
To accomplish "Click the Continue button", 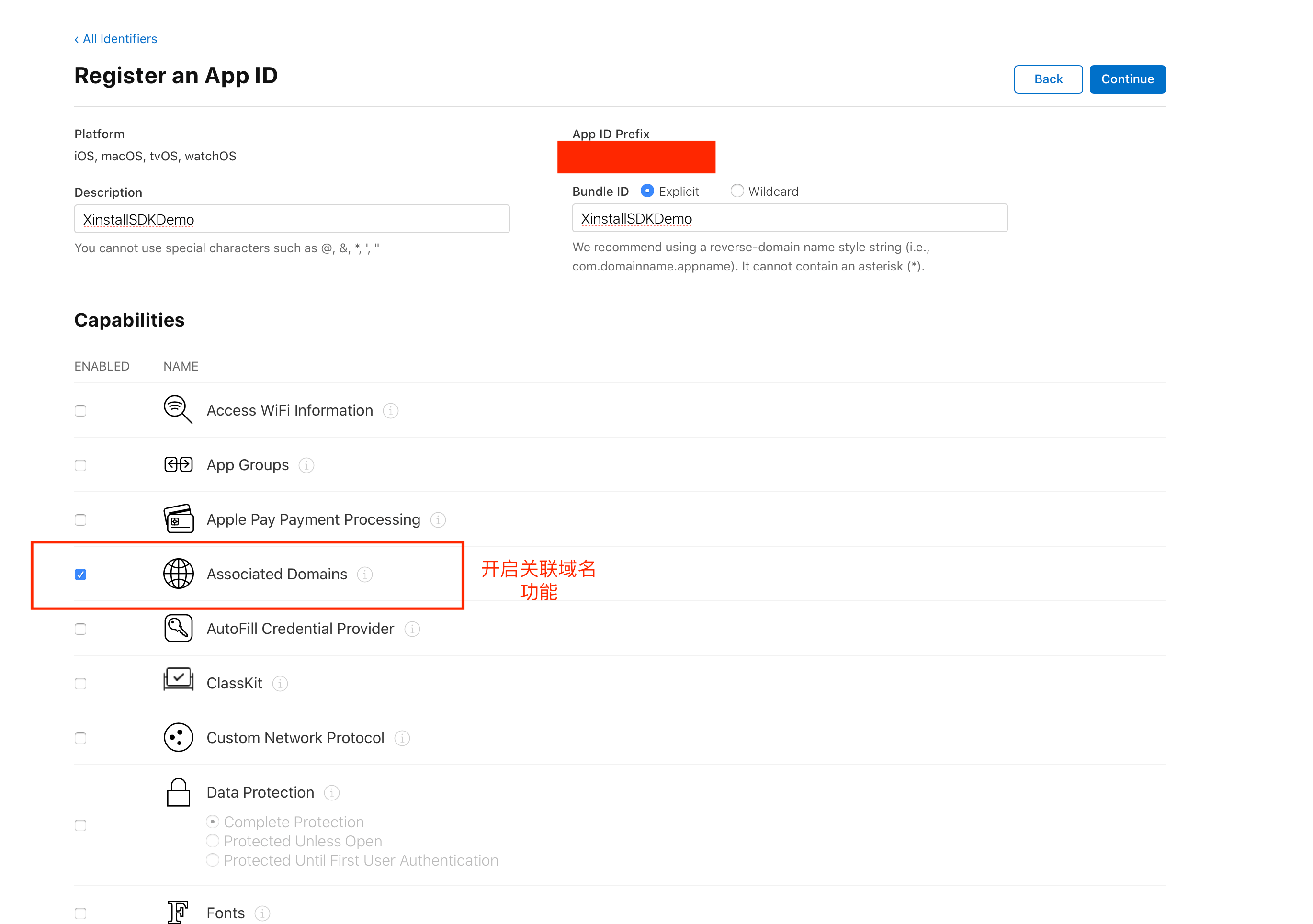I will point(1127,79).
